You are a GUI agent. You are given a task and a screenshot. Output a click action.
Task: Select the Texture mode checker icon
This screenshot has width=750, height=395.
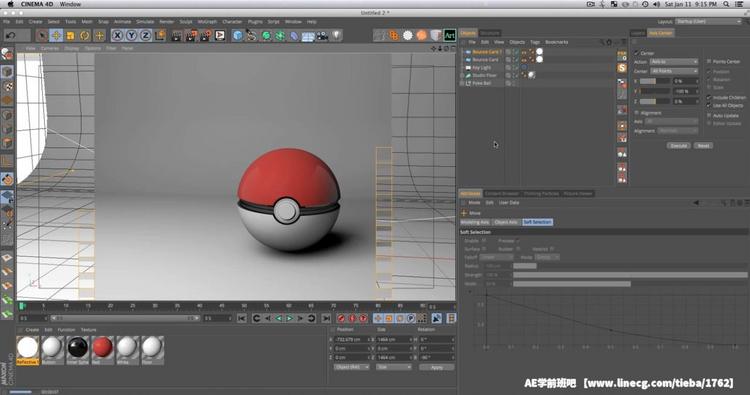7,86
